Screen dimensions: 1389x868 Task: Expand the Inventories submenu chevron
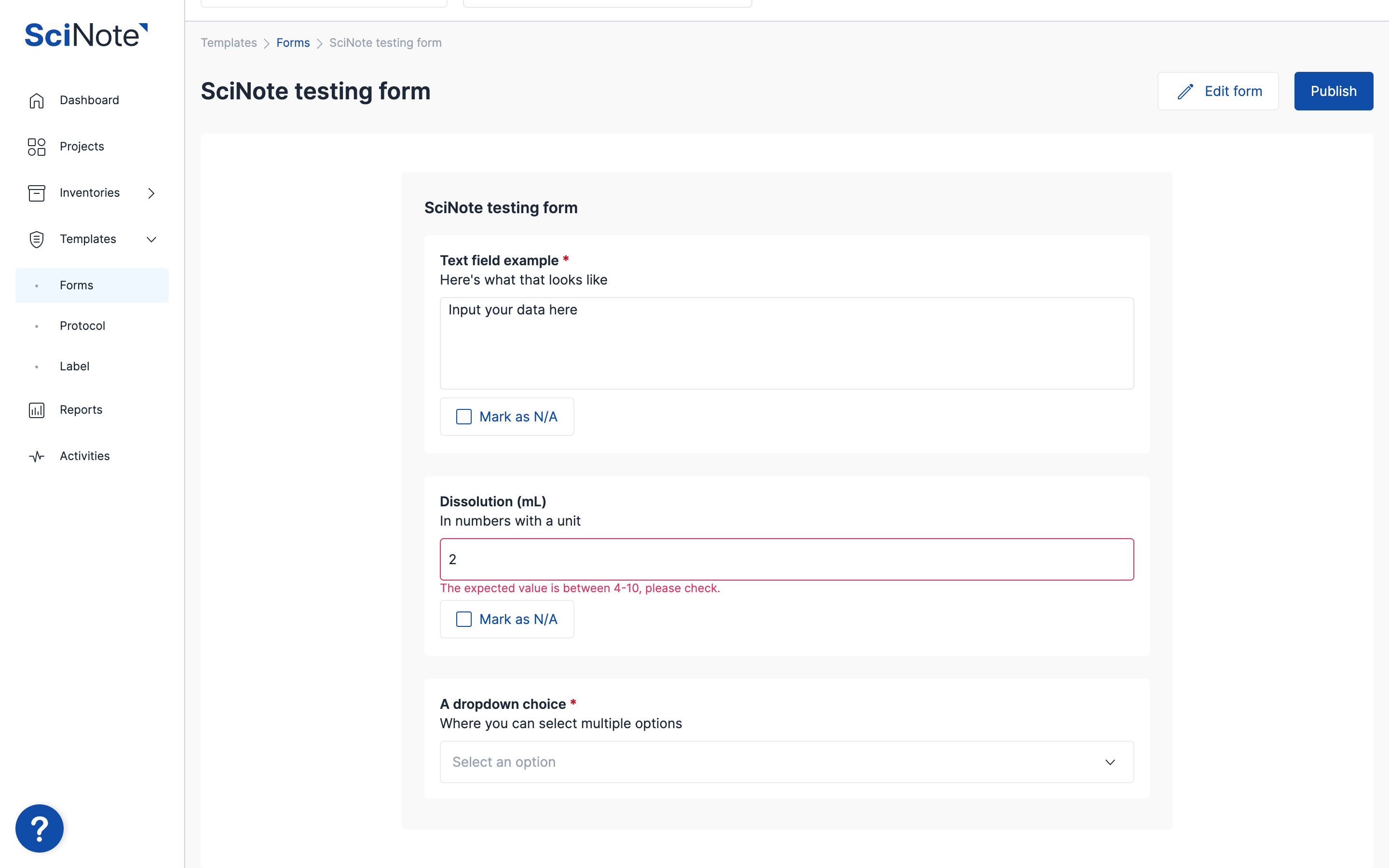coord(151,193)
